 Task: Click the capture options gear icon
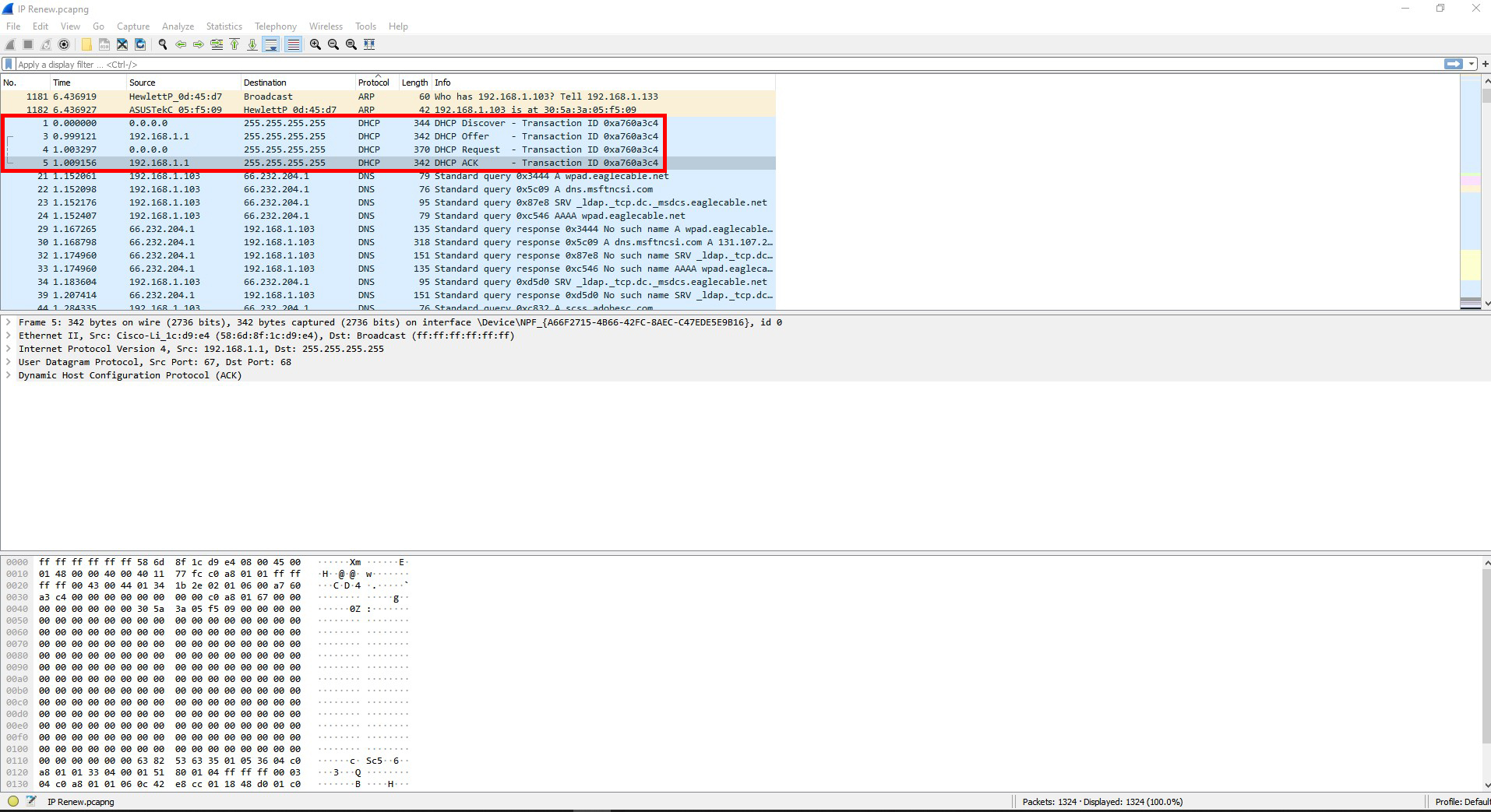pyautogui.click(x=64, y=44)
